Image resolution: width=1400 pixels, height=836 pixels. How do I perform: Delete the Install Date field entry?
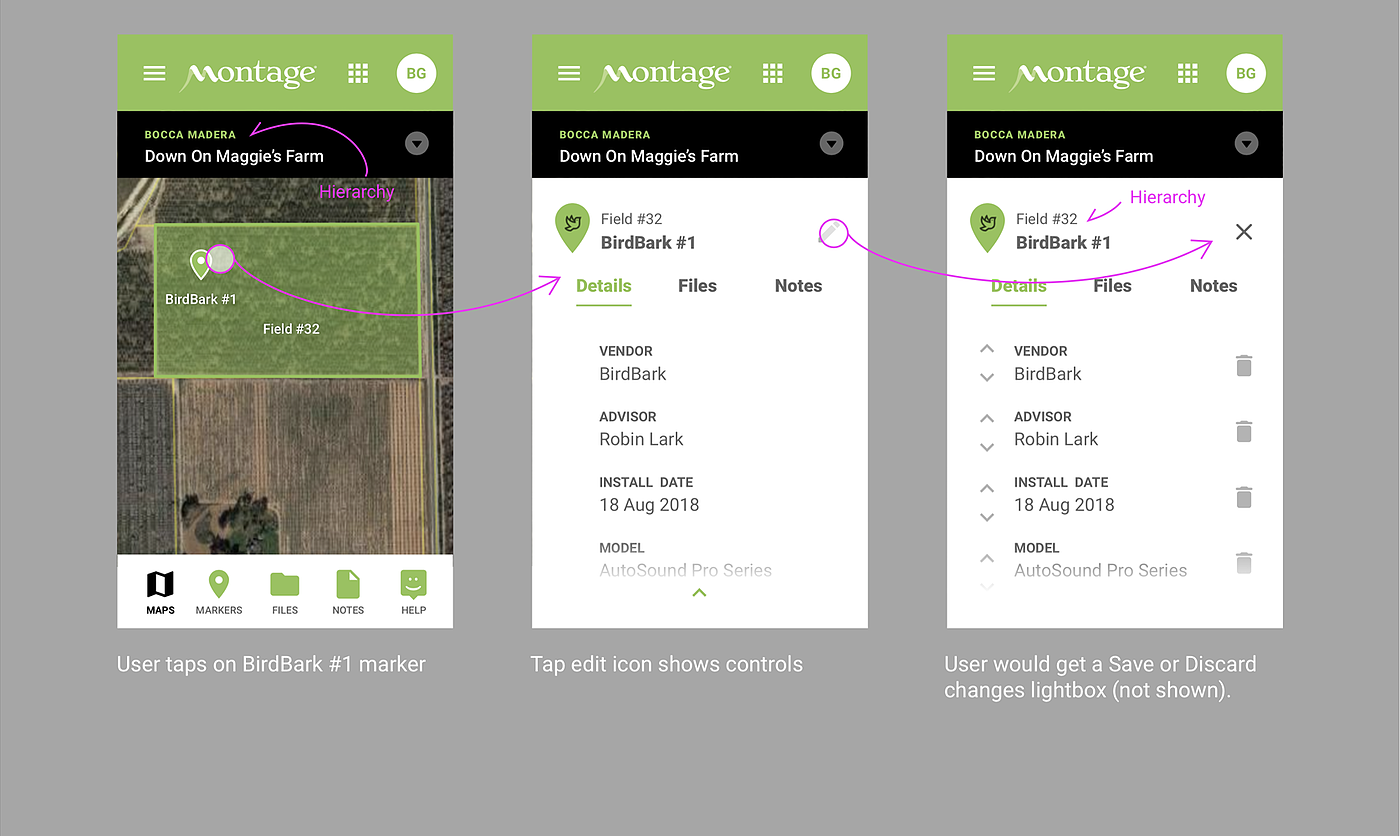[x=1244, y=497]
